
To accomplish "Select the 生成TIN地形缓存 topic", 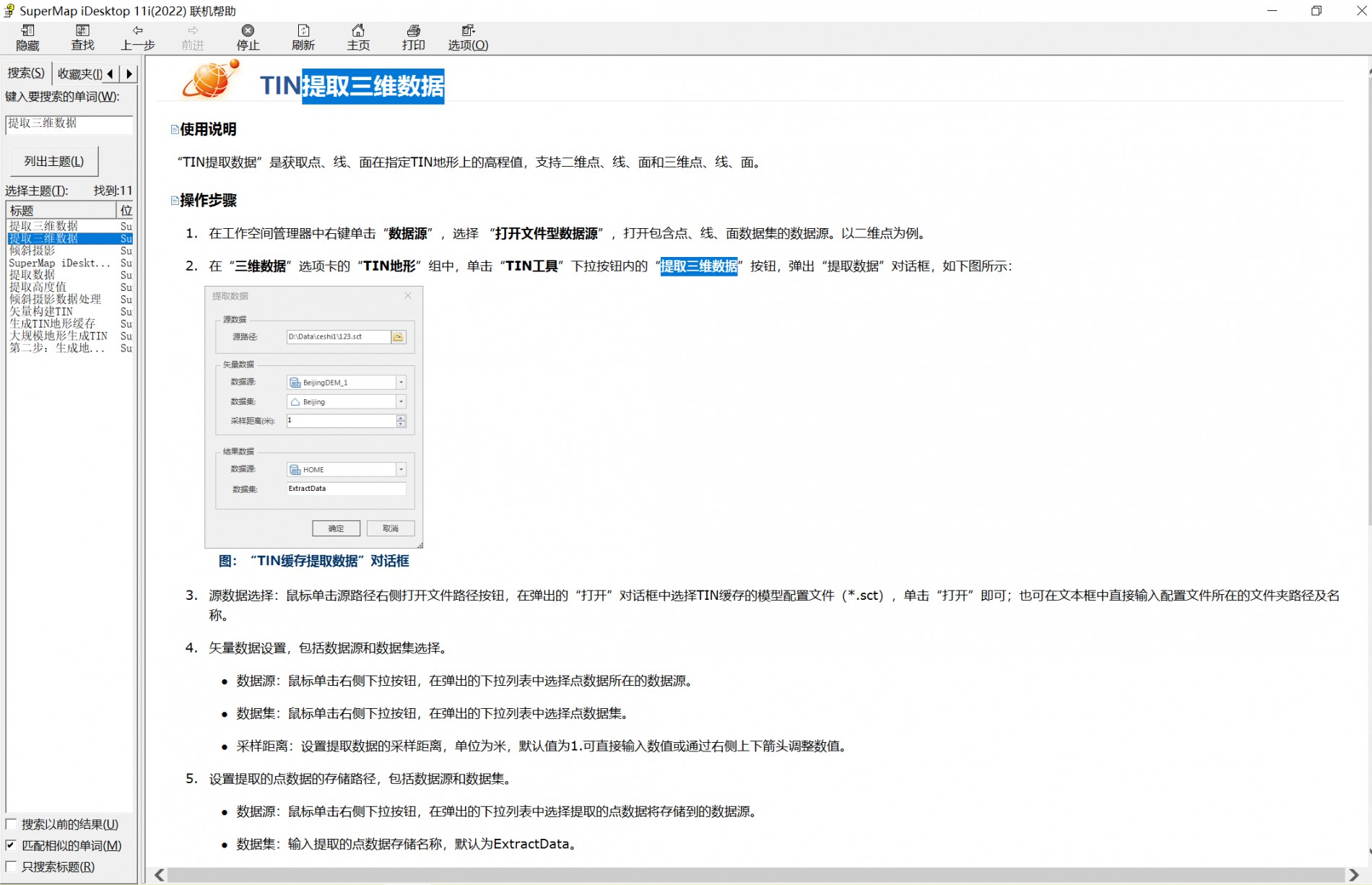I will point(70,324).
